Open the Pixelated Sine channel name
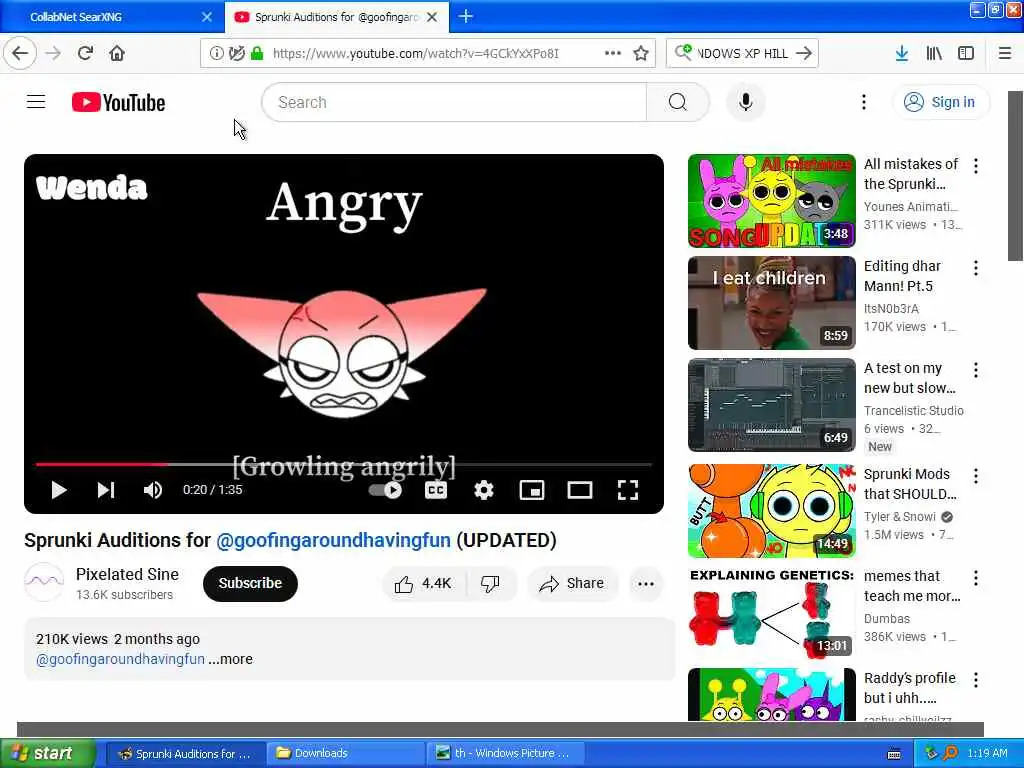1024x768 pixels. point(127,574)
